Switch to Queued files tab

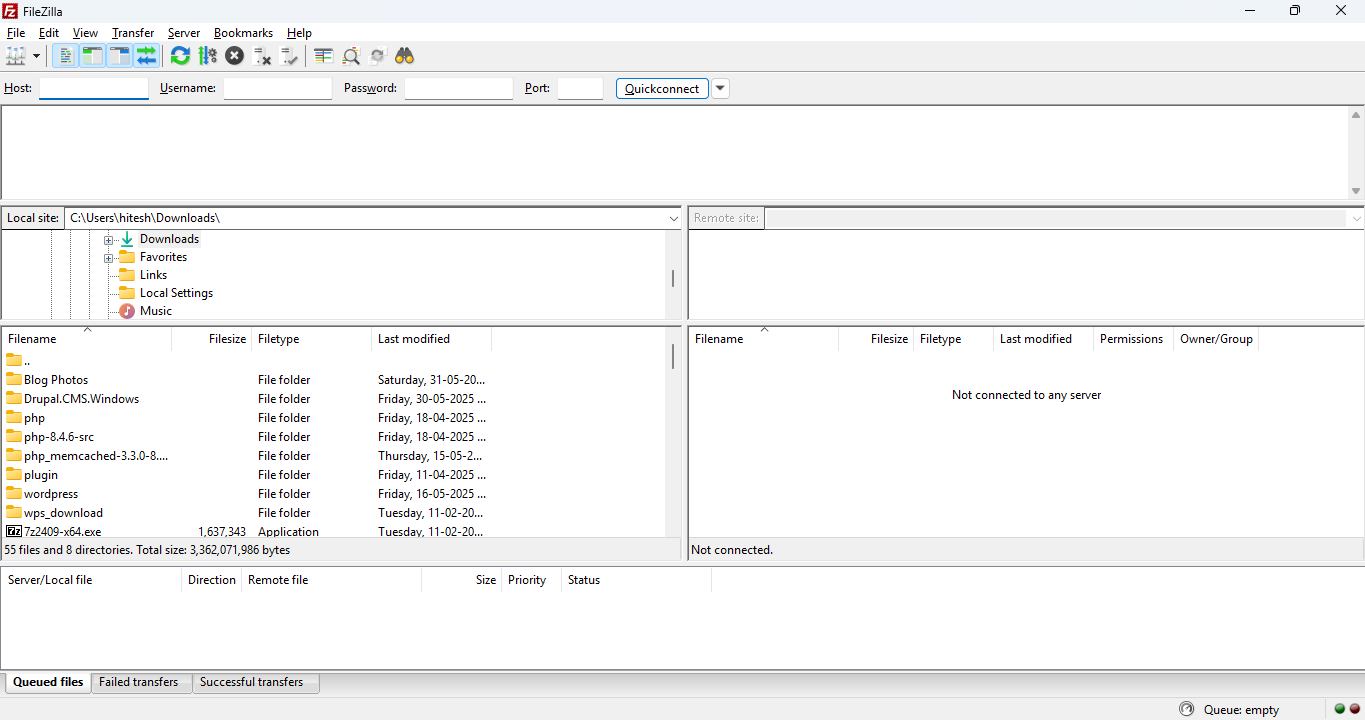[x=48, y=682]
